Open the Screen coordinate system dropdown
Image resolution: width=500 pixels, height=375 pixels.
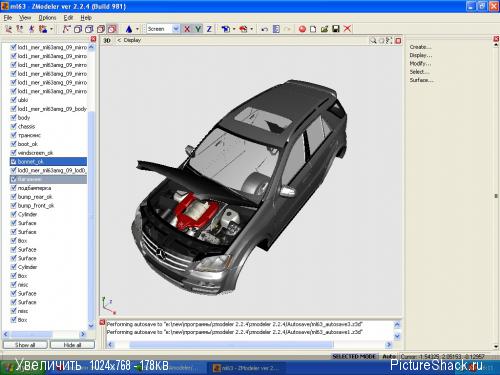[176, 29]
